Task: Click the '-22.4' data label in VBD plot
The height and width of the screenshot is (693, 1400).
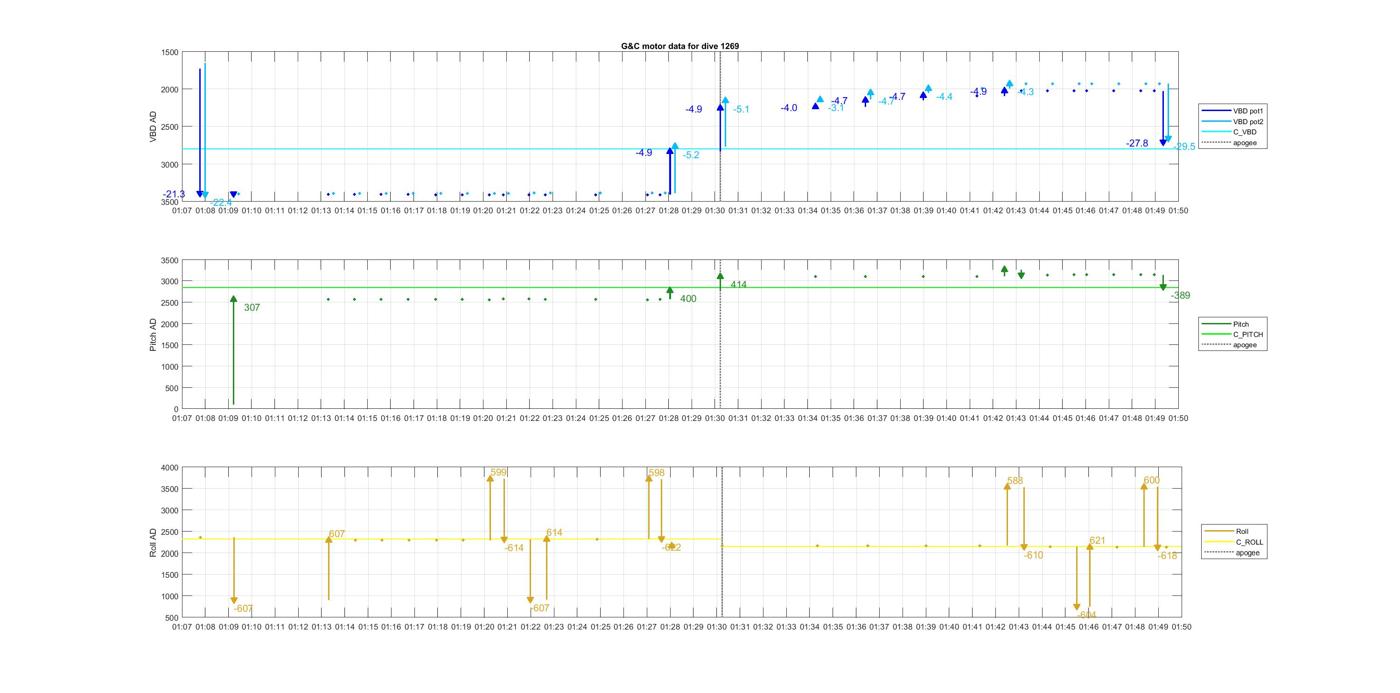Action: click(221, 203)
